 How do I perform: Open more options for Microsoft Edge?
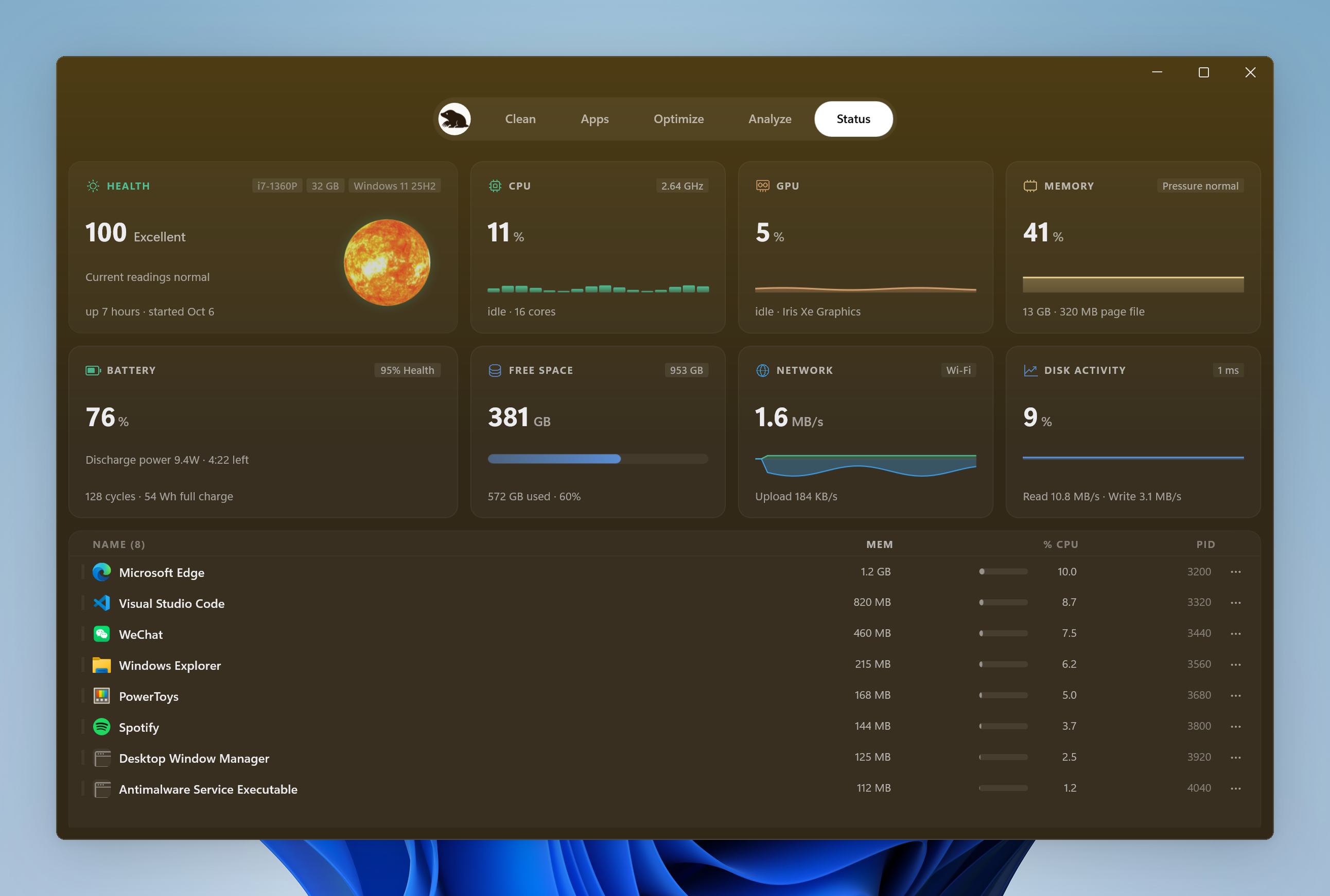(1235, 571)
